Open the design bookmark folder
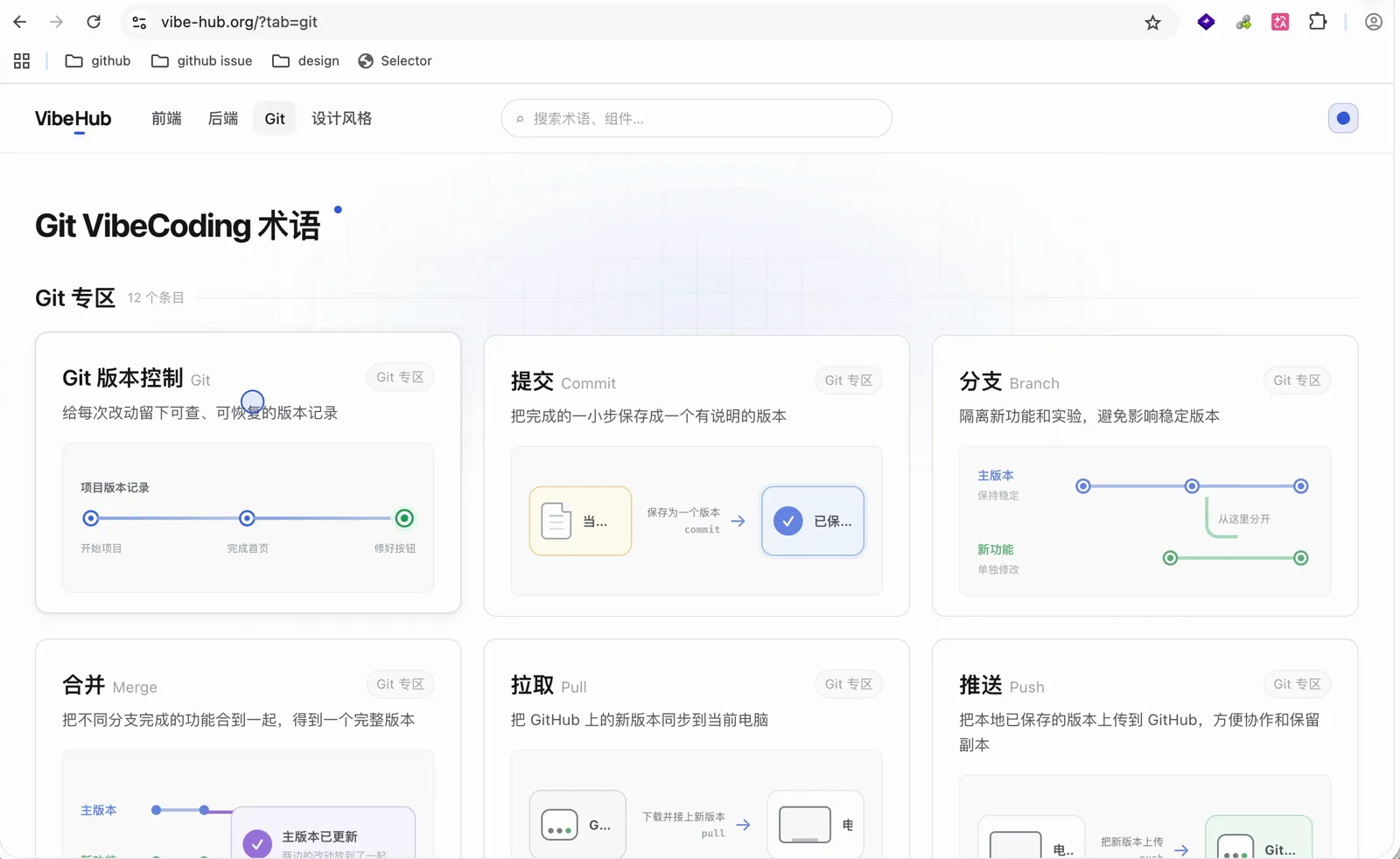The image size is (1400, 859). tap(305, 60)
